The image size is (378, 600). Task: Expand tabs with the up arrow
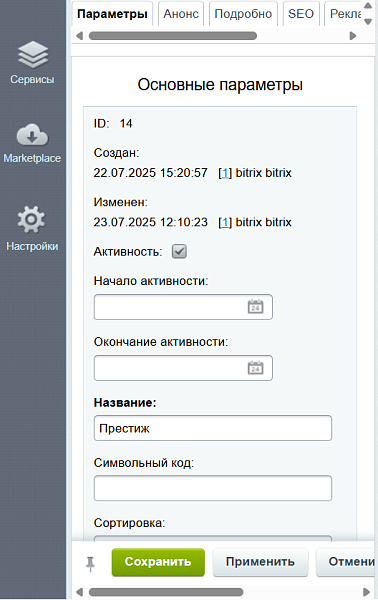click(x=368, y=6)
